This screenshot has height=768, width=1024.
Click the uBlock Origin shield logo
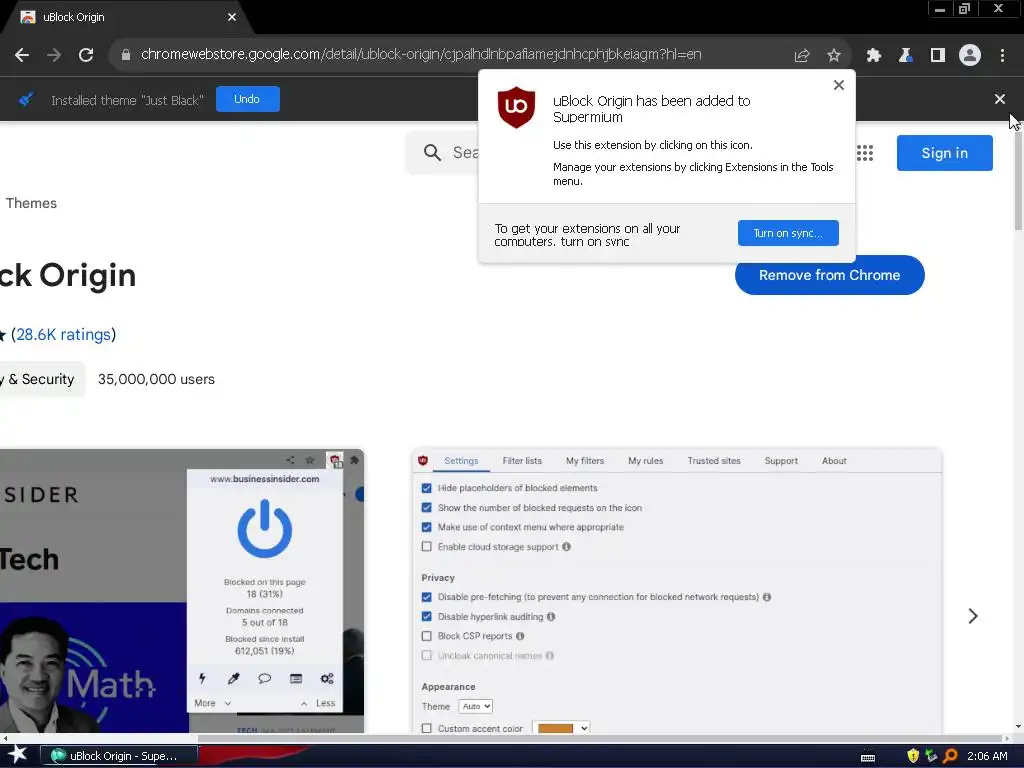coord(517,107)
